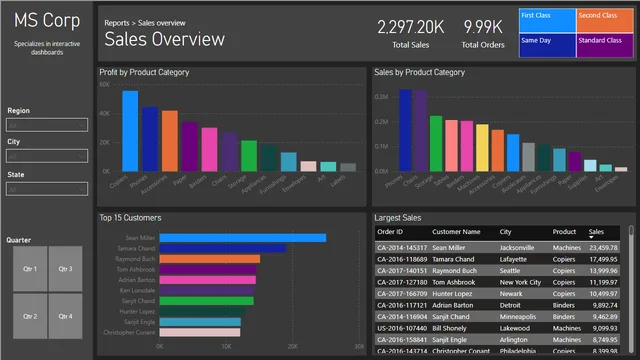Click the 9.99K Total Orders card
This screenshot has height=360, width=640.
click(483, 34)
